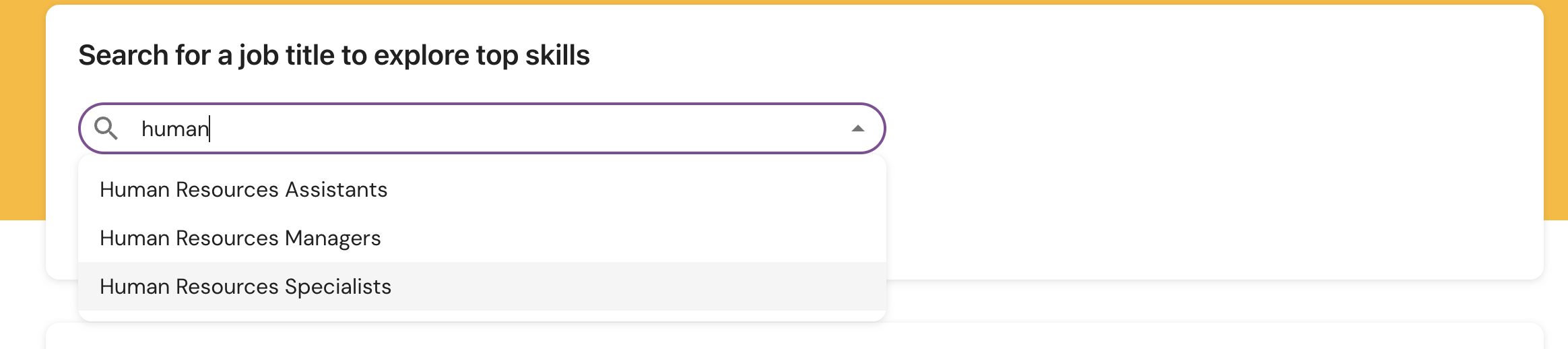
Task: Collapse the suggestions with the up arrow
Action: pyautogui.click(x=857, y=128)
